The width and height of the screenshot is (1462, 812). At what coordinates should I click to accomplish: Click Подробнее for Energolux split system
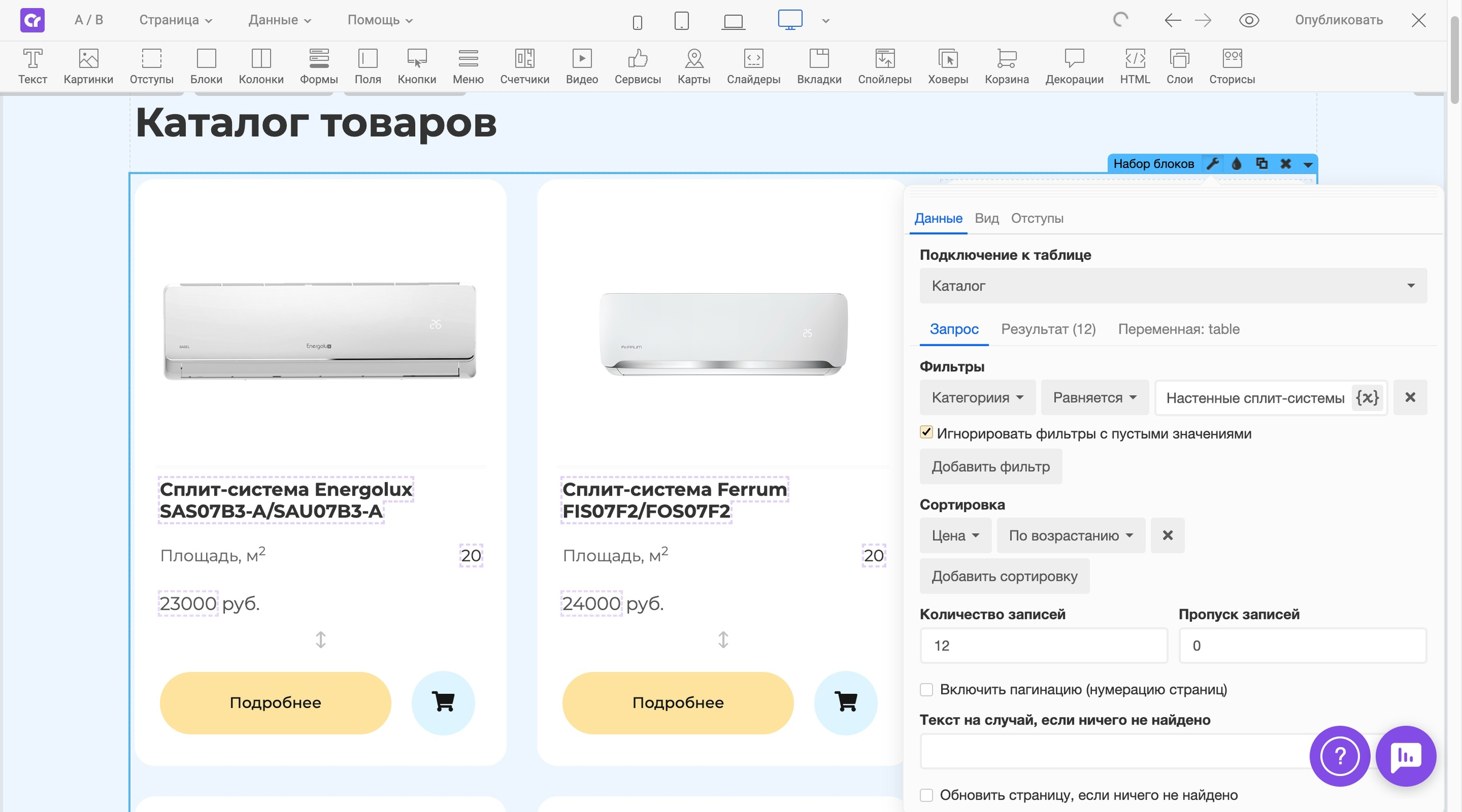pos(275,703)
